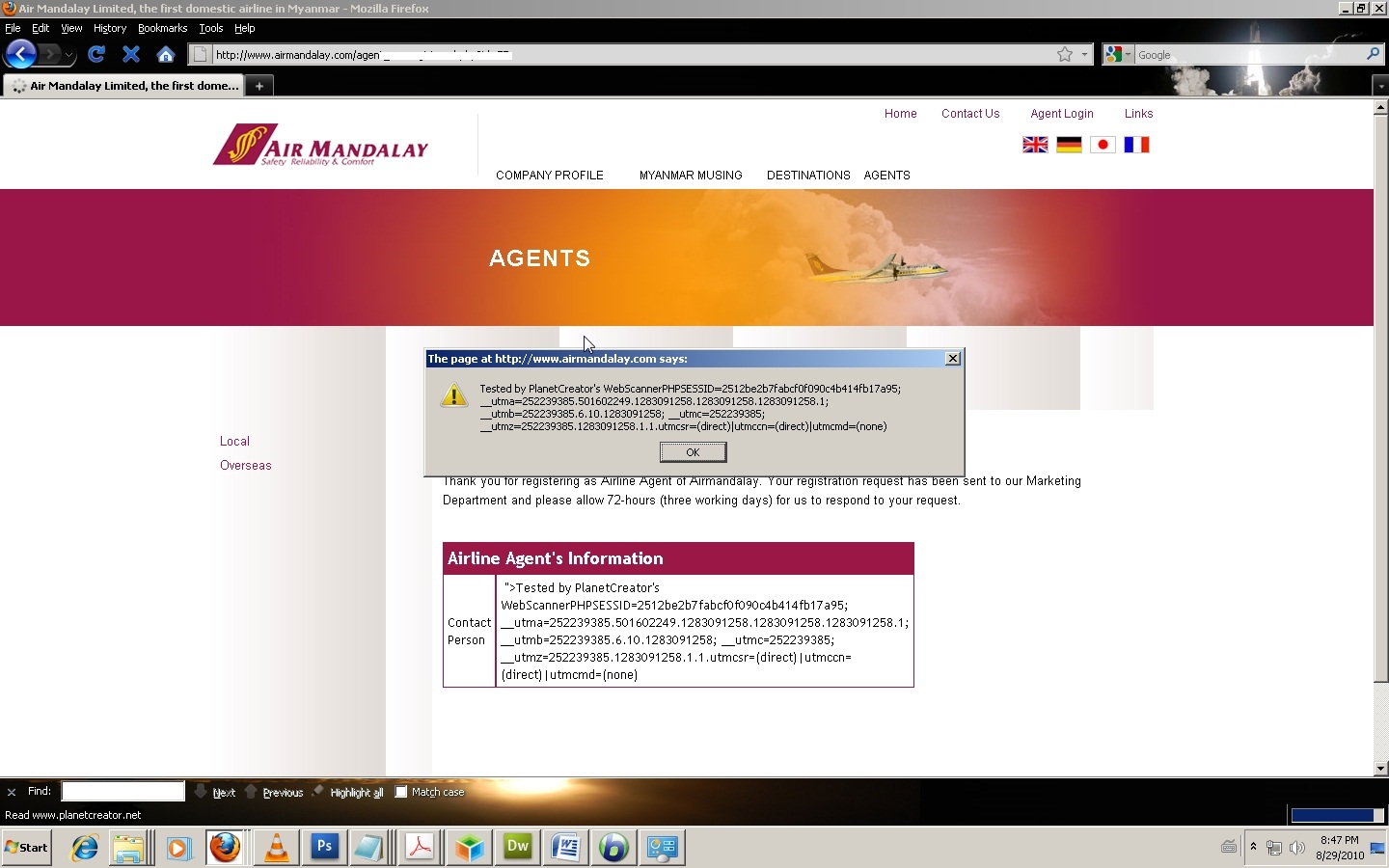Open Windows Explorer folder from taskbar
The height and width of the screenshot is (868, 1389).
pyautogui.click(x=128, y=848)
